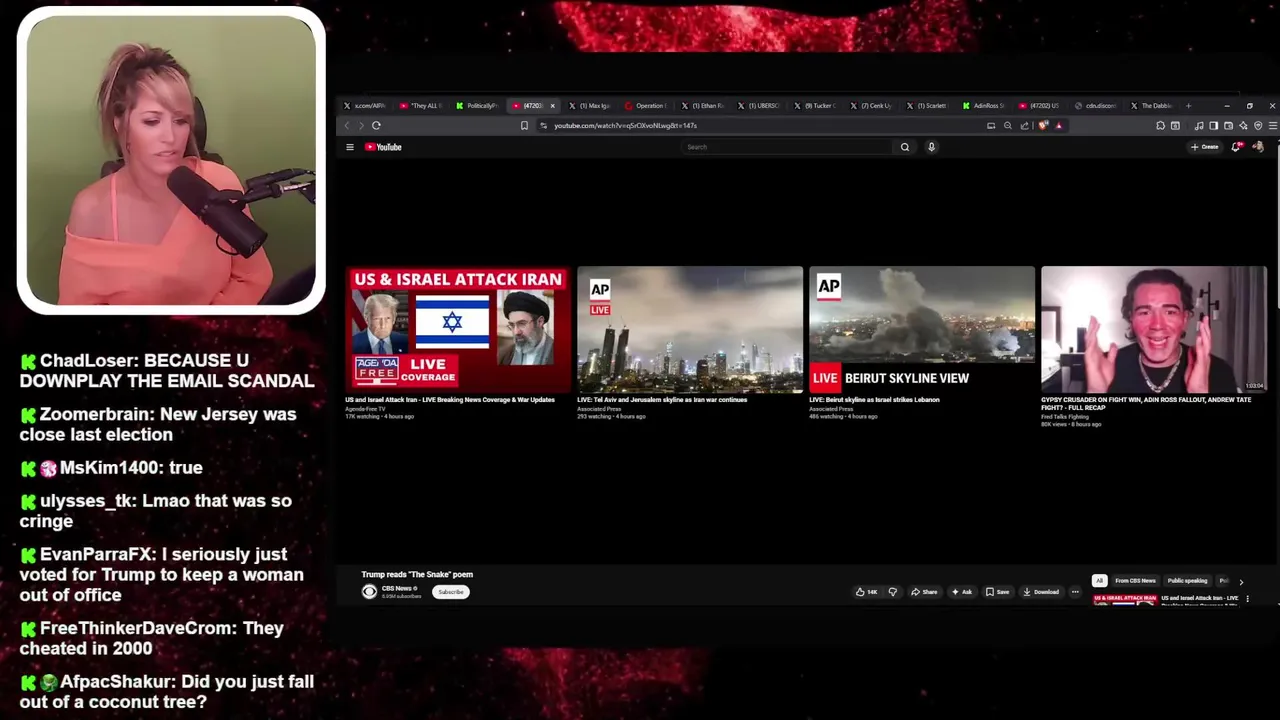Open browser main menu hamburger
The image size is (1280, 720).
tap(1273, 125)
